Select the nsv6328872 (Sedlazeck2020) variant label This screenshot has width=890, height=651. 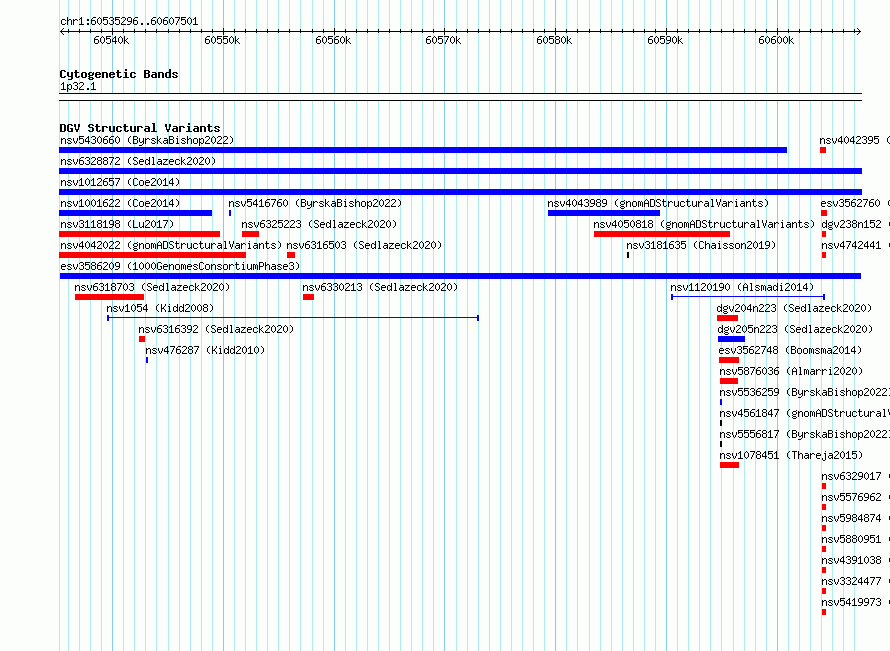[x=138, y=161]
